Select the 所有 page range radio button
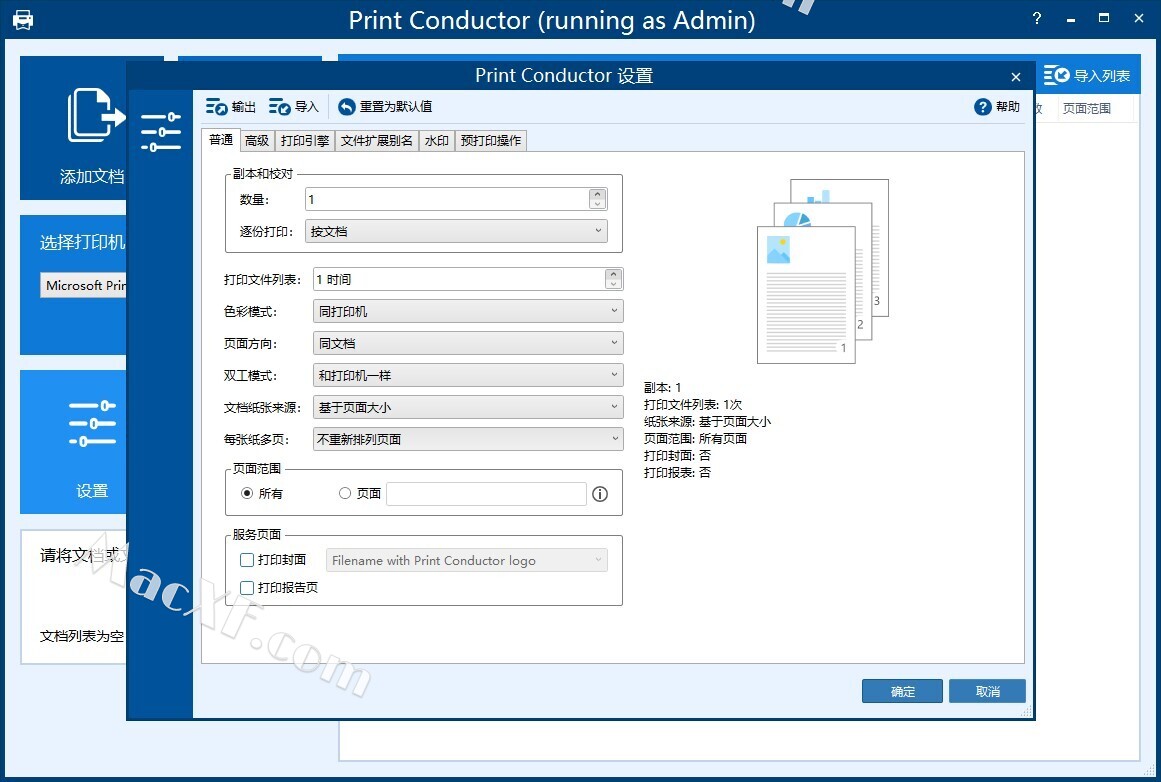Viewport: 1161px width, 782px height. (x=247, y=493)
